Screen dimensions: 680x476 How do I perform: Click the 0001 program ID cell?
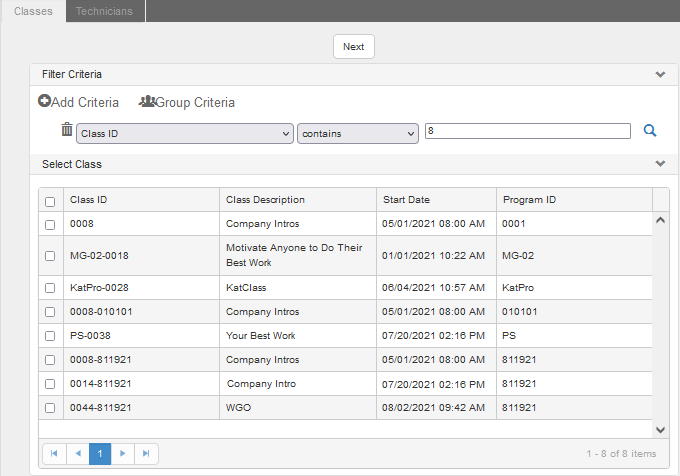(574, 224)
